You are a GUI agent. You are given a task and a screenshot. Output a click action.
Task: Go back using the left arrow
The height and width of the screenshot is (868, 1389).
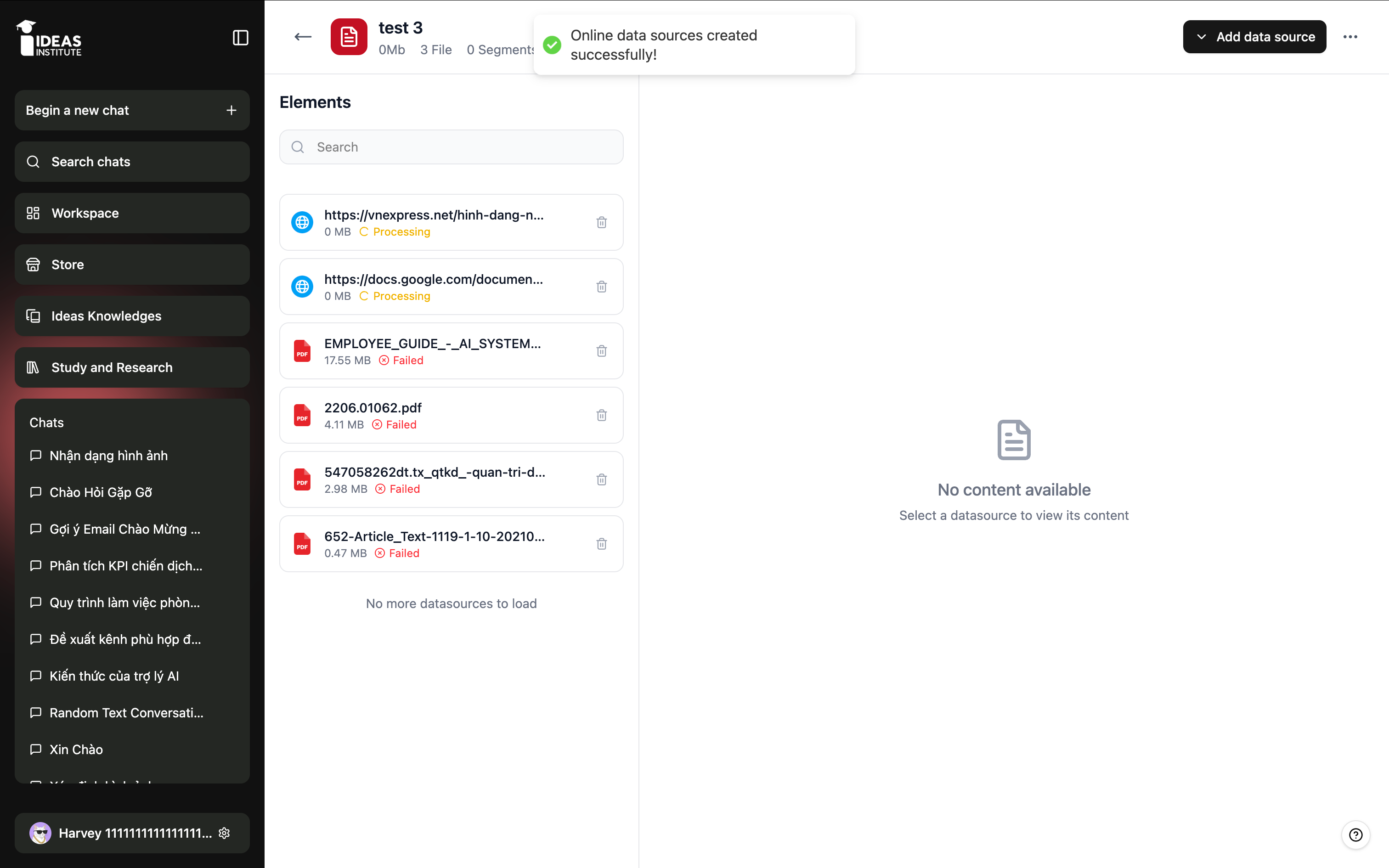tap(303, 37)
